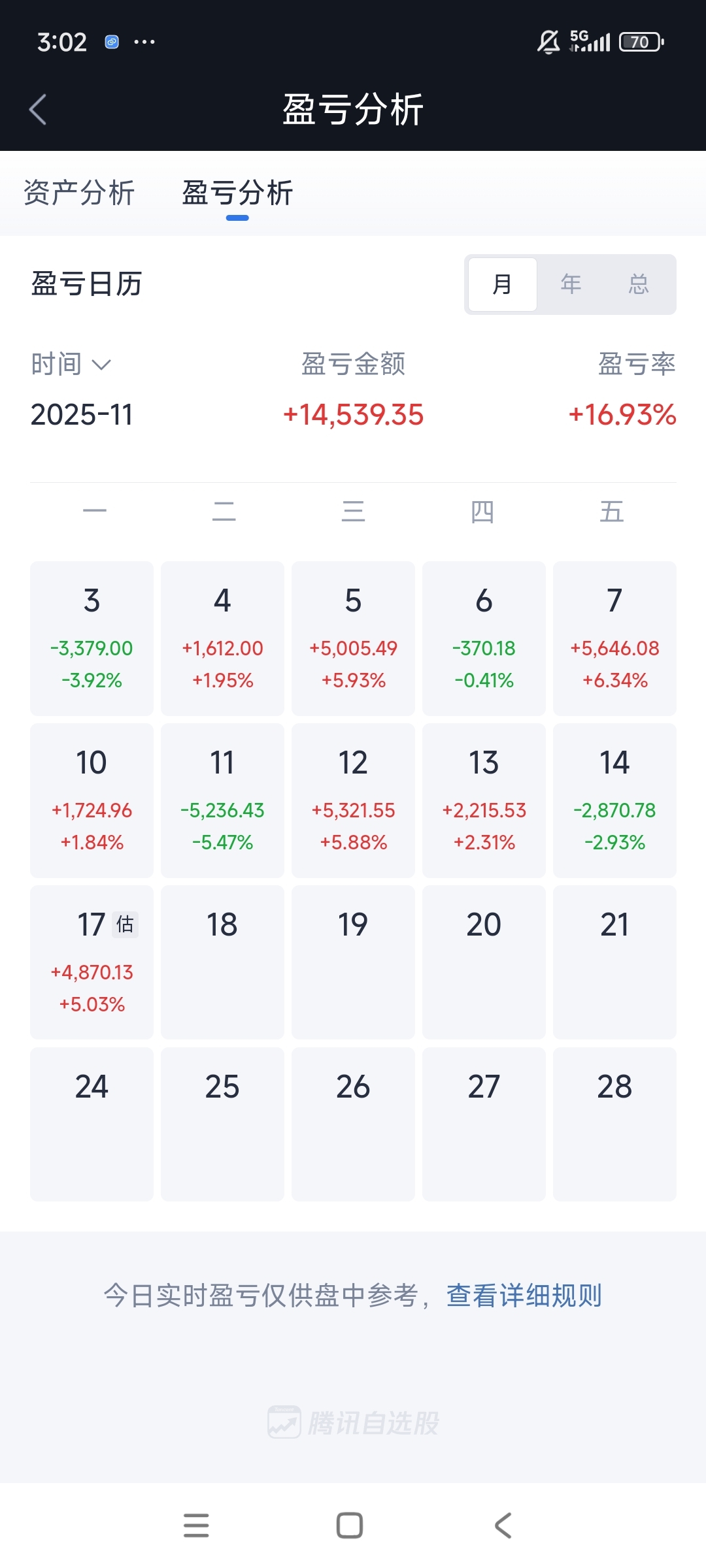Switch calendar to 总 total view
Viewport: 706px width, 1568px height.
click(639, 284)
